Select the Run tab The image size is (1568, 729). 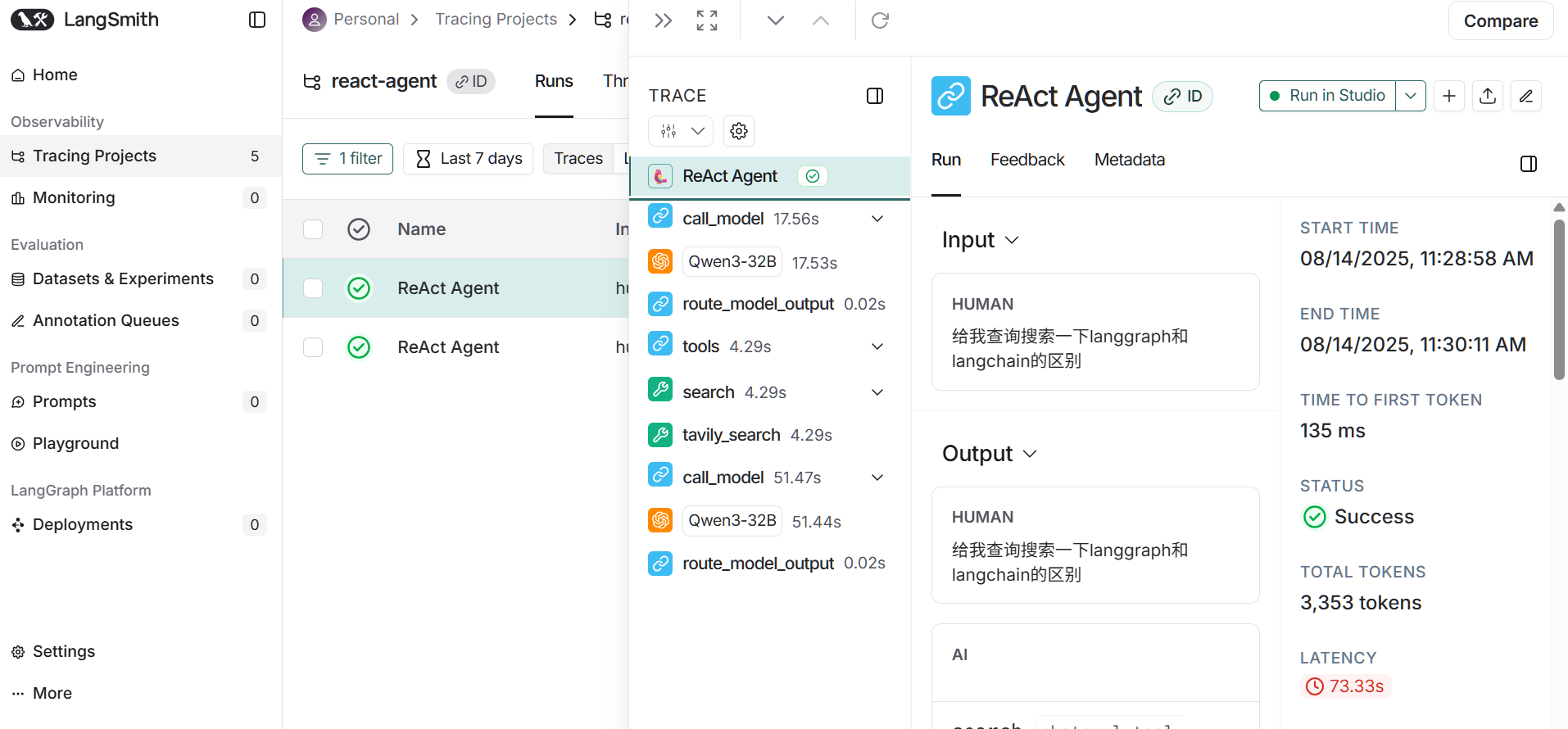coord(946,160)
